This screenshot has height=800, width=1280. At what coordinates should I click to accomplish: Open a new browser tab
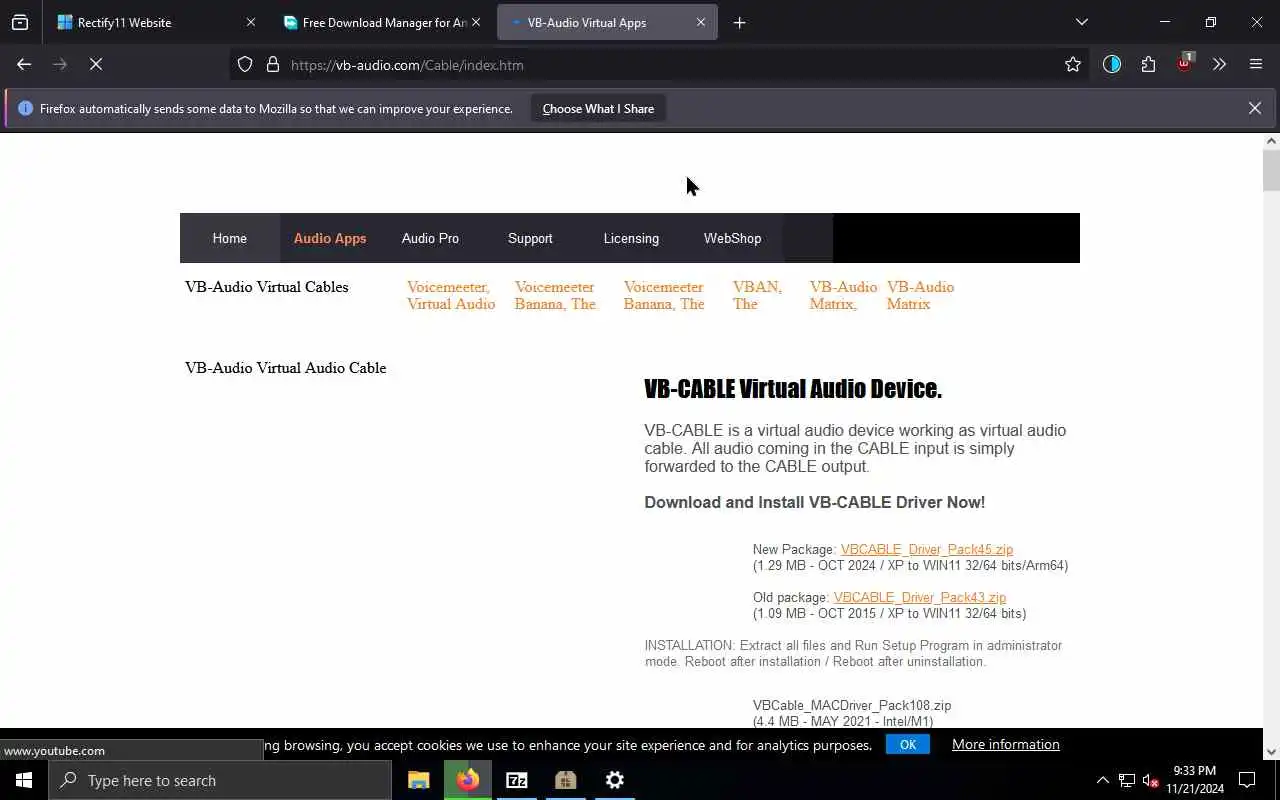point(740,22)
